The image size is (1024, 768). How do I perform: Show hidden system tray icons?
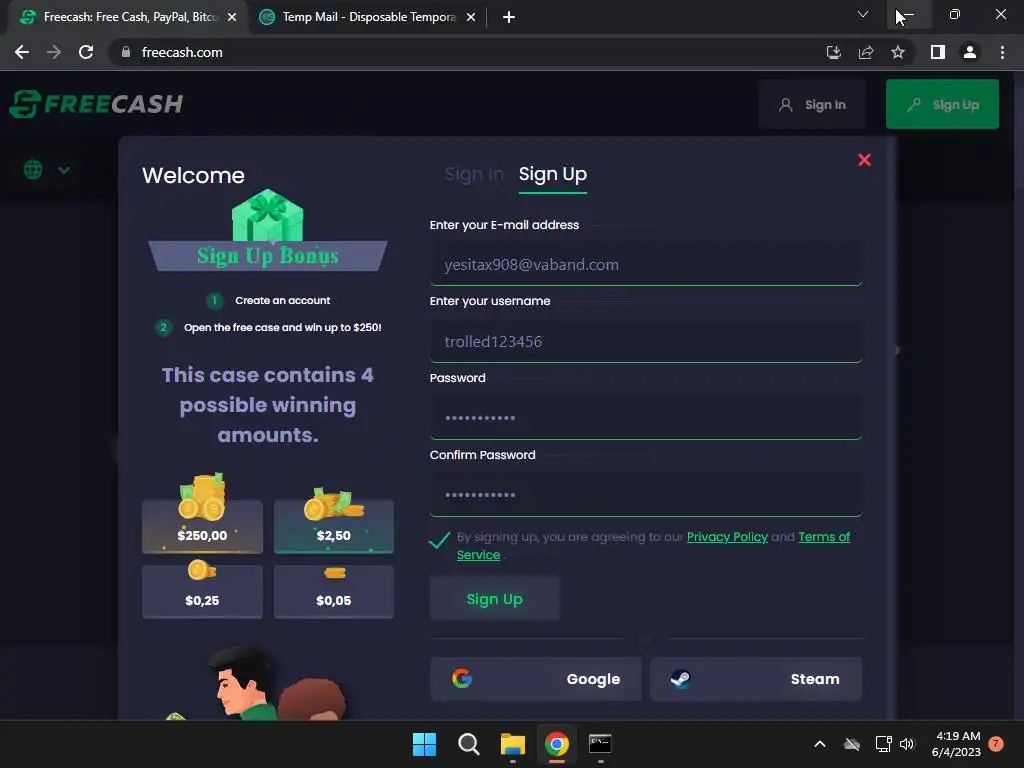click(820, 744)
